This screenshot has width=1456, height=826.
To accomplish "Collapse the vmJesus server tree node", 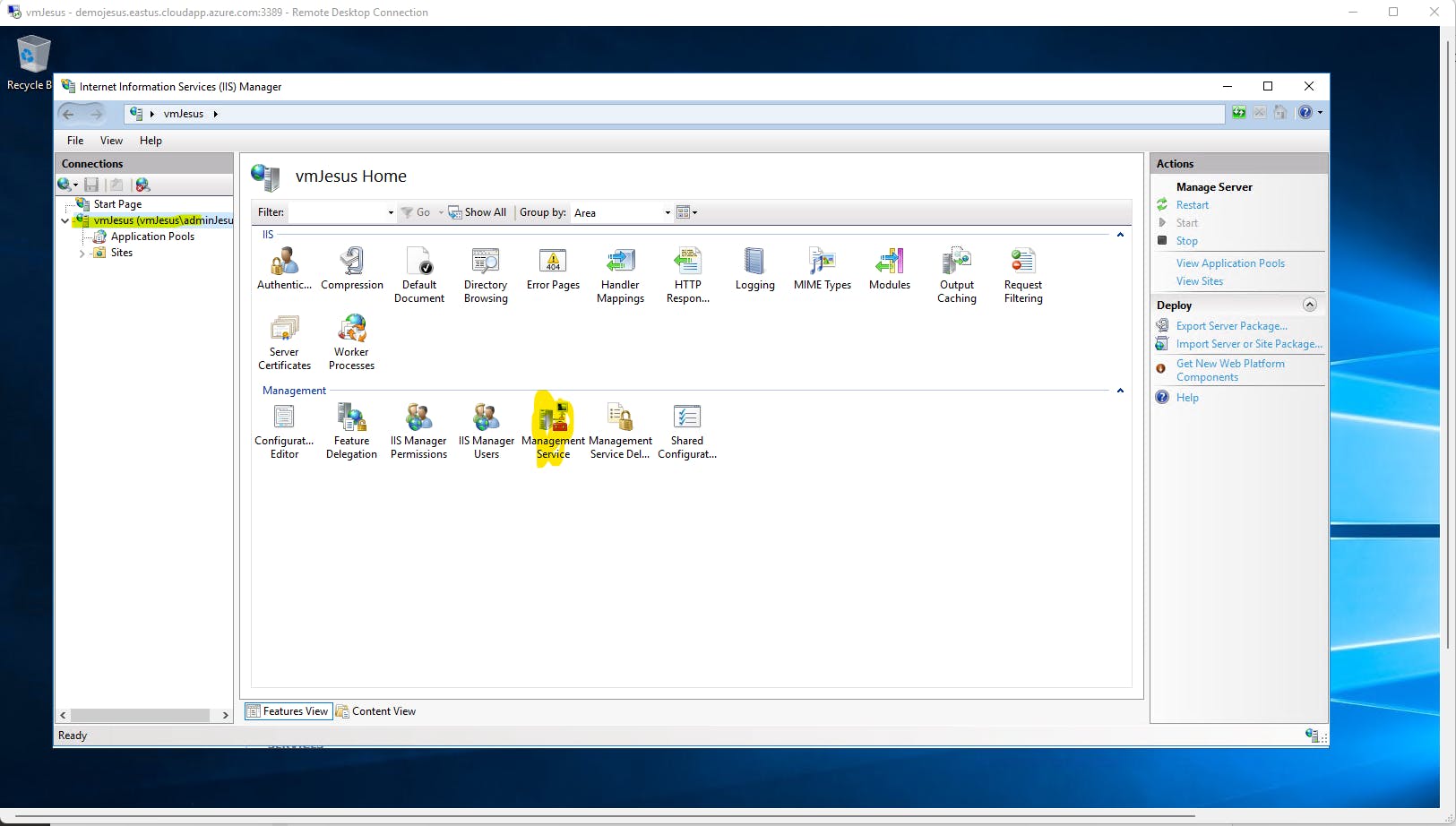I will [x=65, y=220].
